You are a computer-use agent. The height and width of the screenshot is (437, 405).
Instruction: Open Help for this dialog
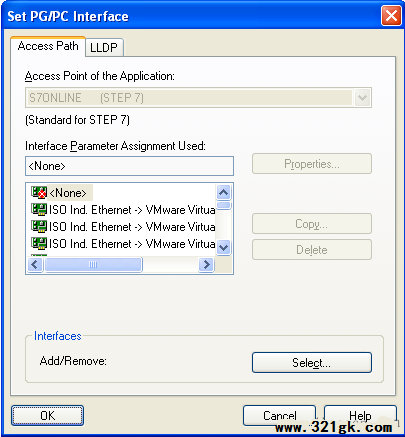[360, 416]
